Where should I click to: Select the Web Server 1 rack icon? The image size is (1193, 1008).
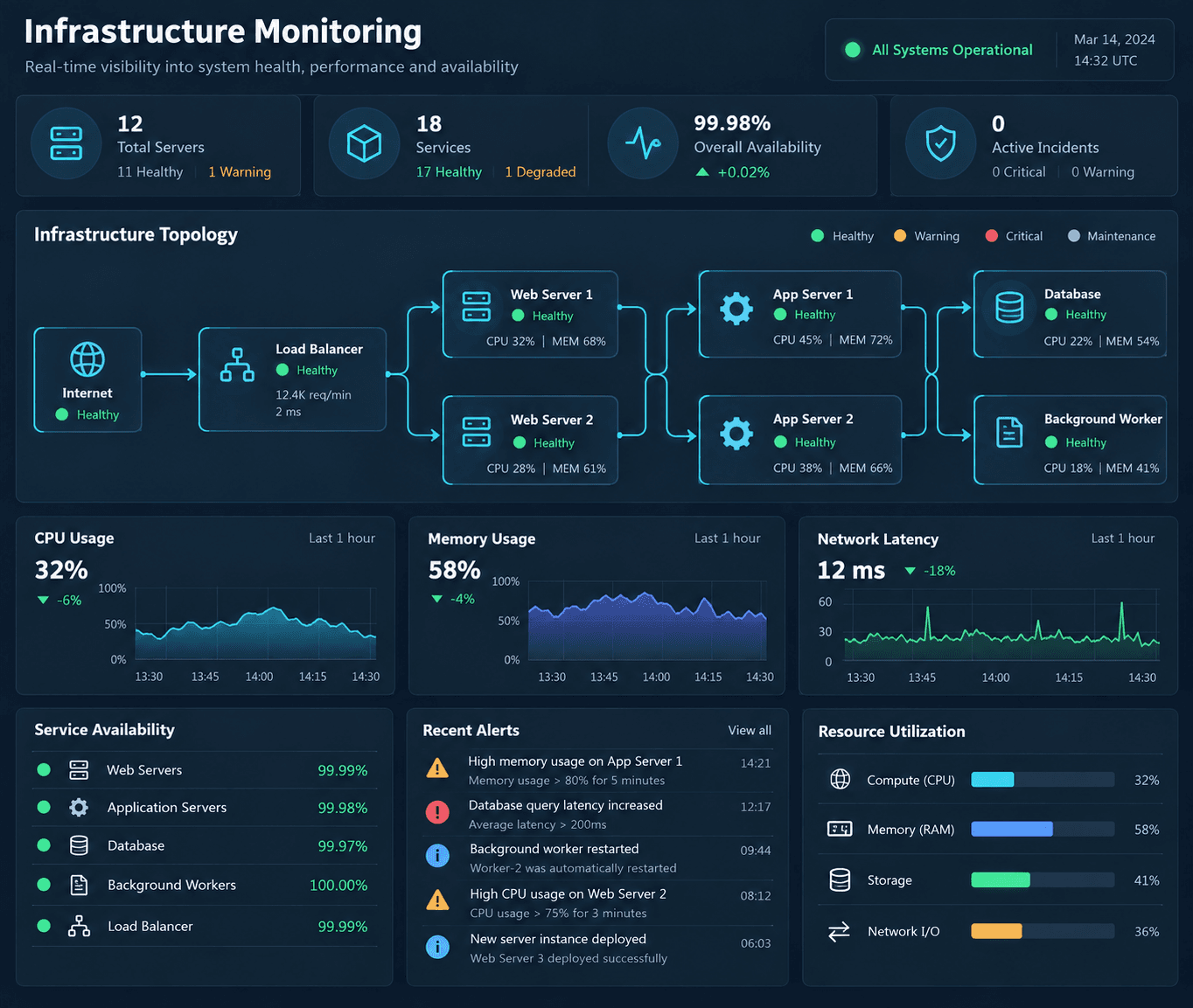pyautogui.click(x=477, y=307)
